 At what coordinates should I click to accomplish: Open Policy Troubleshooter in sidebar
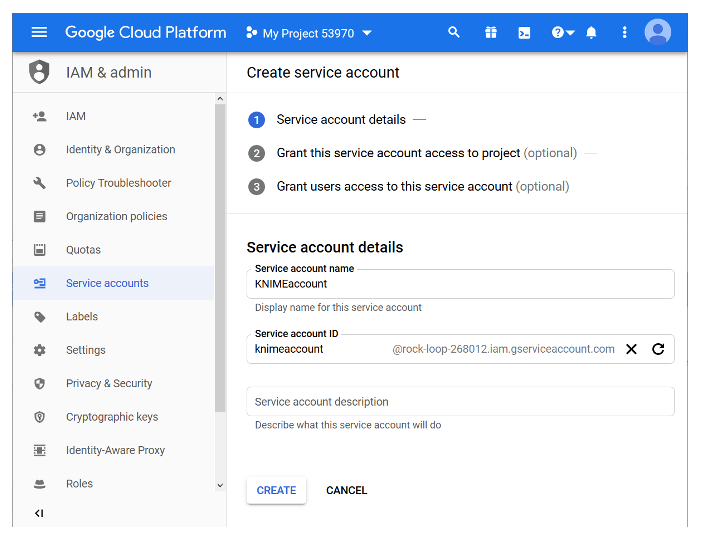pos(118,183)
